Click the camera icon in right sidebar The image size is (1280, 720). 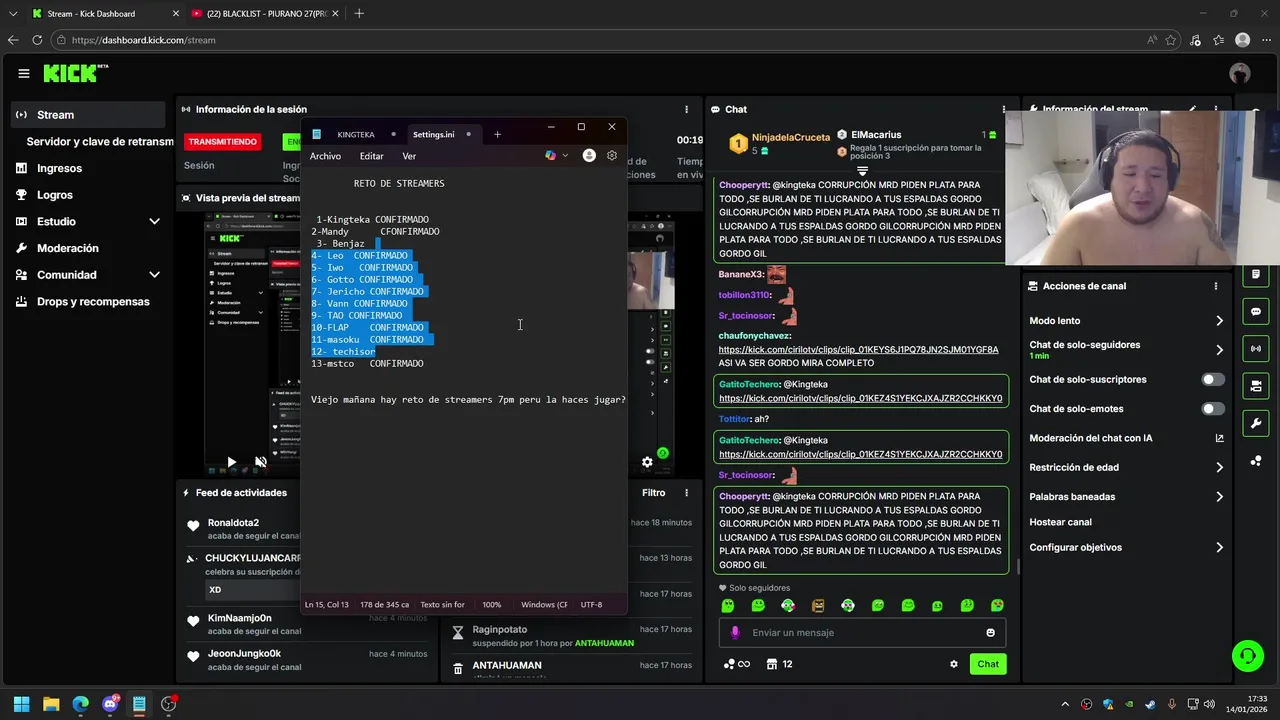tap(1256, 386)
